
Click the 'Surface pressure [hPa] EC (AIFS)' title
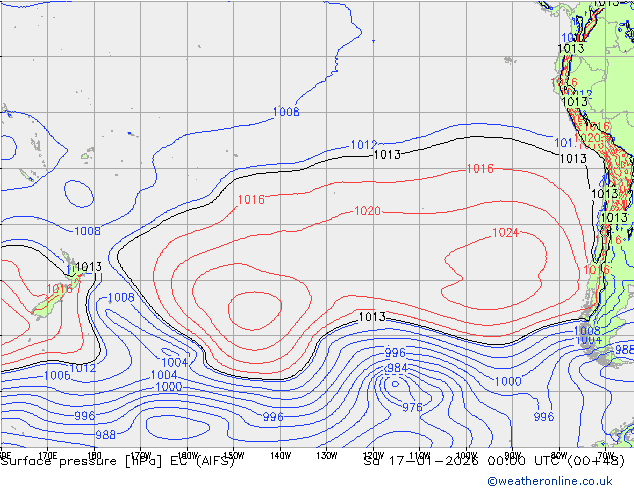pyautogui.click(x=117, y=461)
